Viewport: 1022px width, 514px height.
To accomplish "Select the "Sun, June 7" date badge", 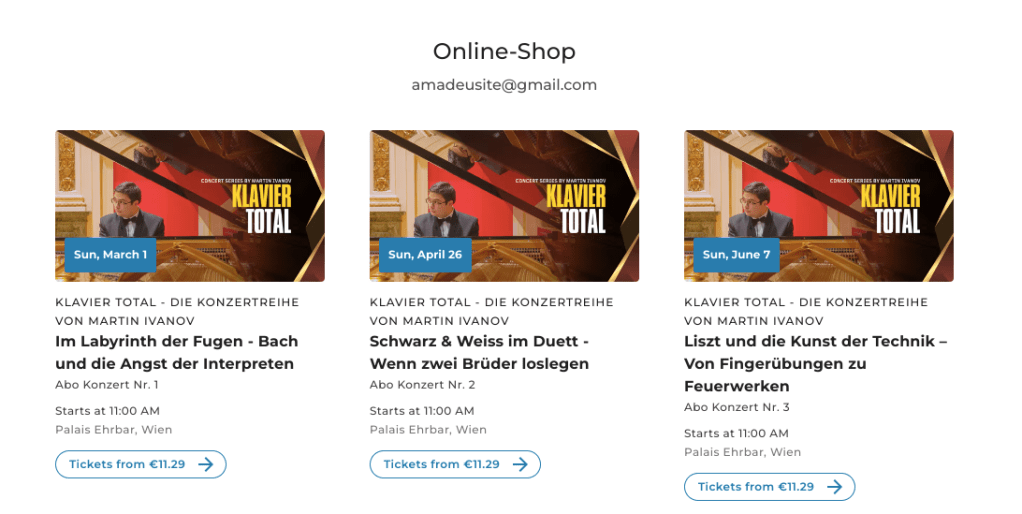I will click(737, 255).
